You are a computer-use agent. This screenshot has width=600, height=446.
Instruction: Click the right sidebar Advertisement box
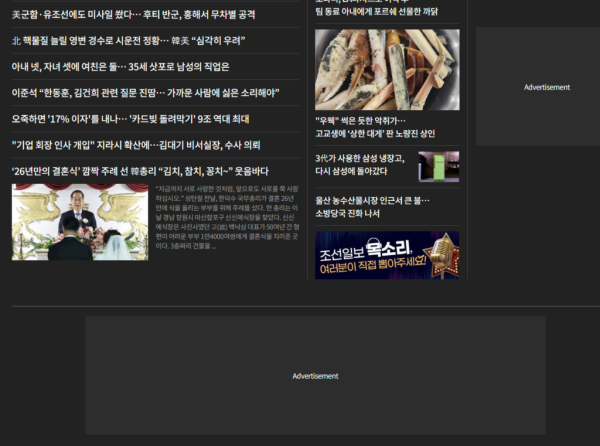(x=546, y=88)
